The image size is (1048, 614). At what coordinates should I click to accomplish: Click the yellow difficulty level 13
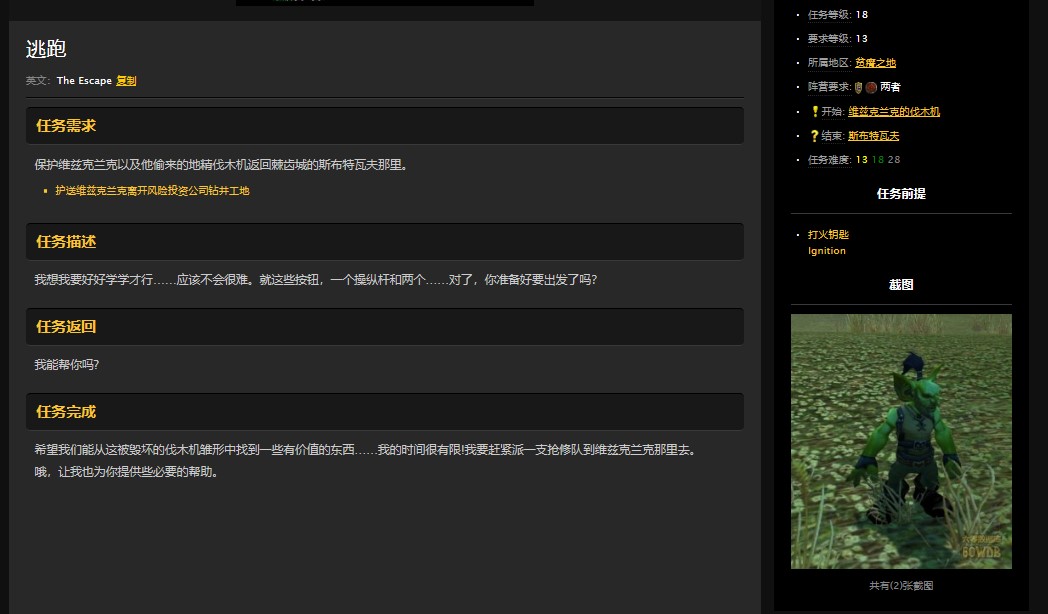pyautogui.click(x=861, y=160)
